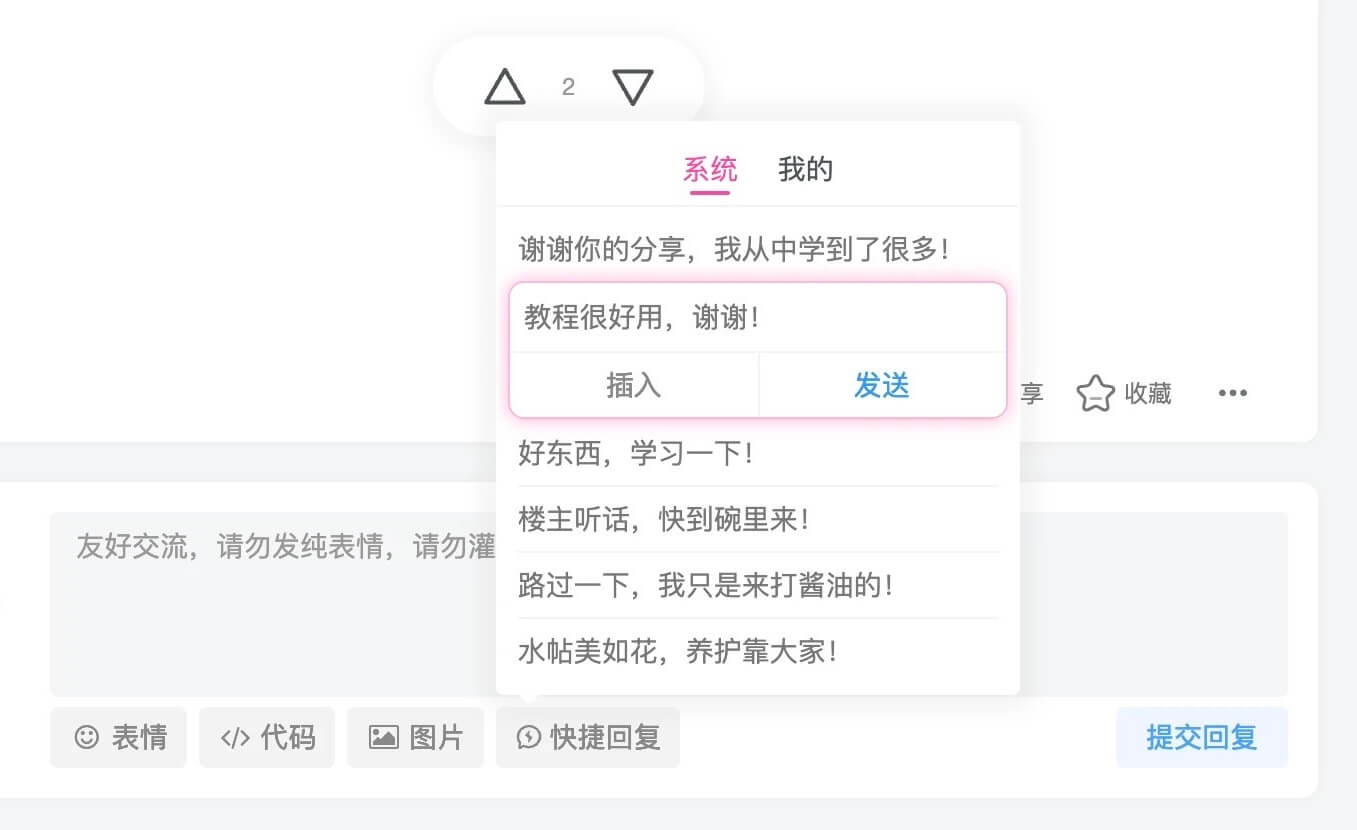
Task: Click 发送 to send the reply
Action: click(x=882, y=385)
